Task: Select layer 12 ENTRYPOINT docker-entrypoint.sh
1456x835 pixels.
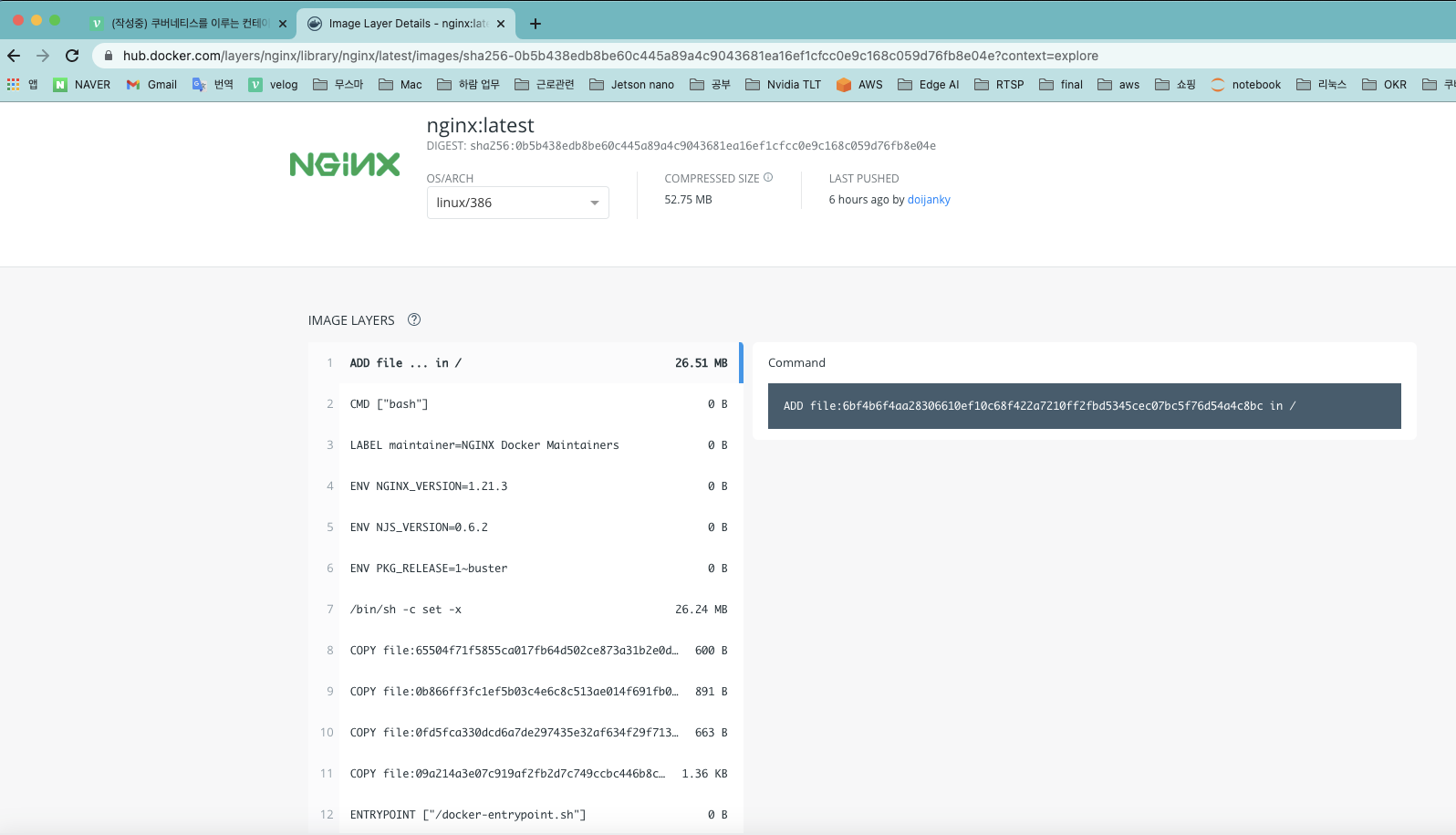Action: point(525,814)
